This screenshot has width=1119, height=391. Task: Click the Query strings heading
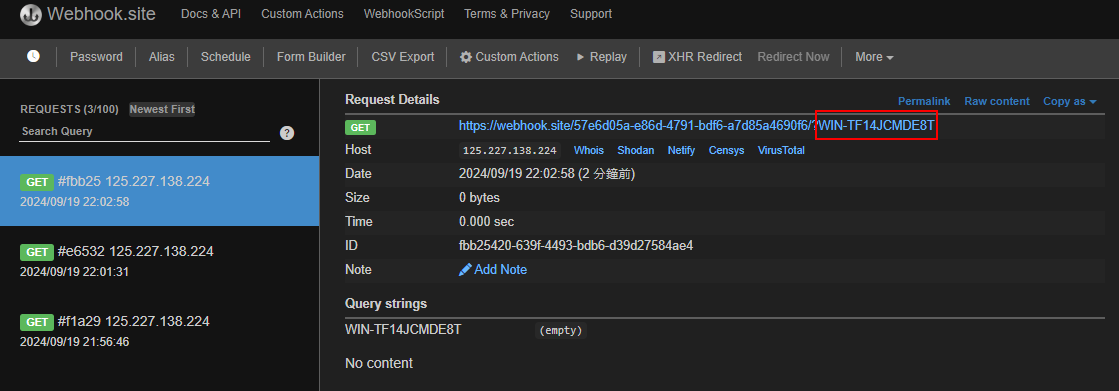point(386,303)
